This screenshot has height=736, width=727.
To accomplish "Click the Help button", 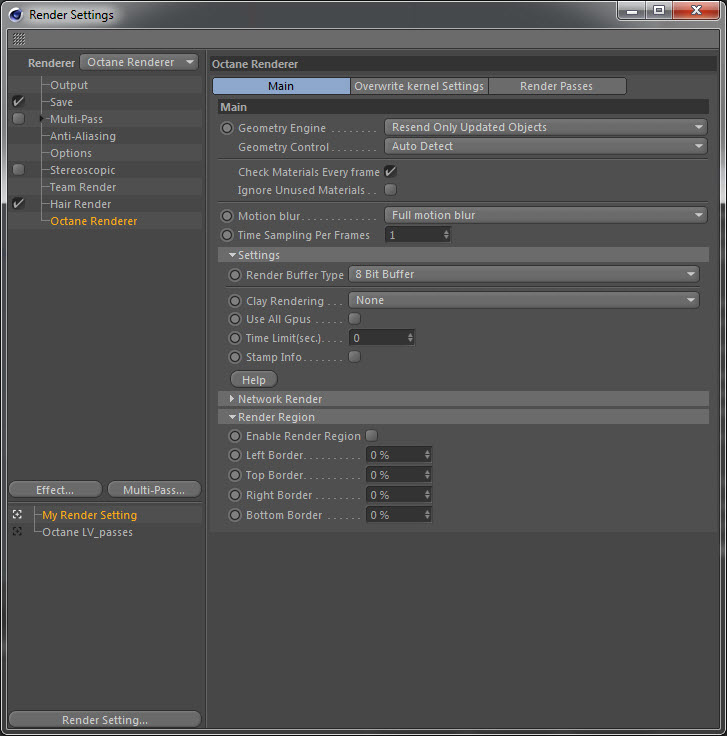I will (x=254, y=379).
